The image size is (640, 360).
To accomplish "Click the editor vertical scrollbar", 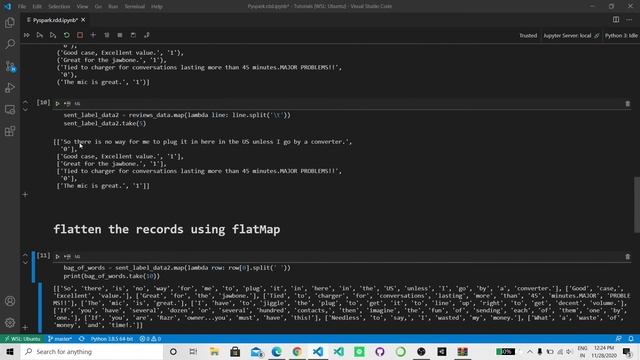I will click(637, 204).
